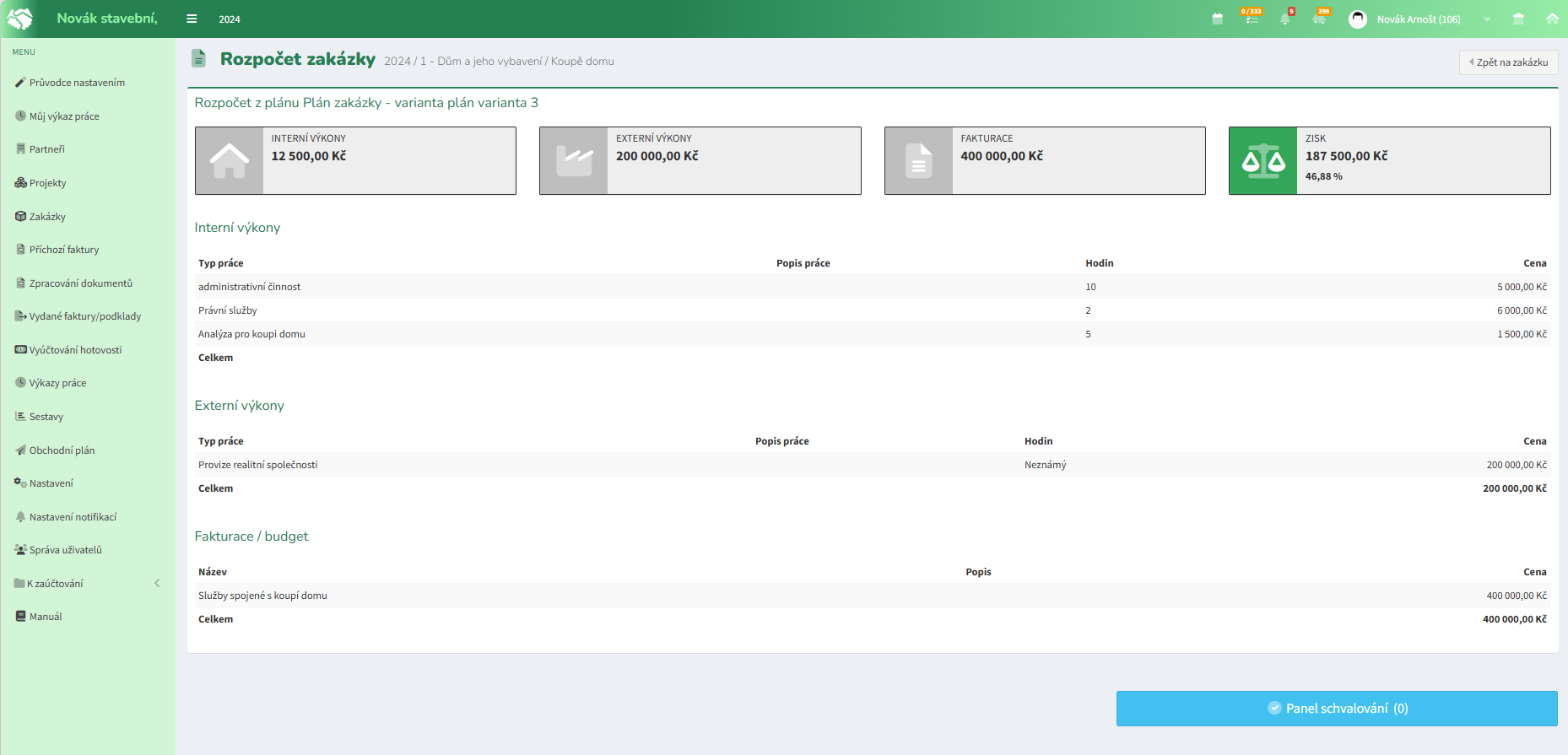
Task: Click the 46,88 % profit margin
Action: 1323,176
